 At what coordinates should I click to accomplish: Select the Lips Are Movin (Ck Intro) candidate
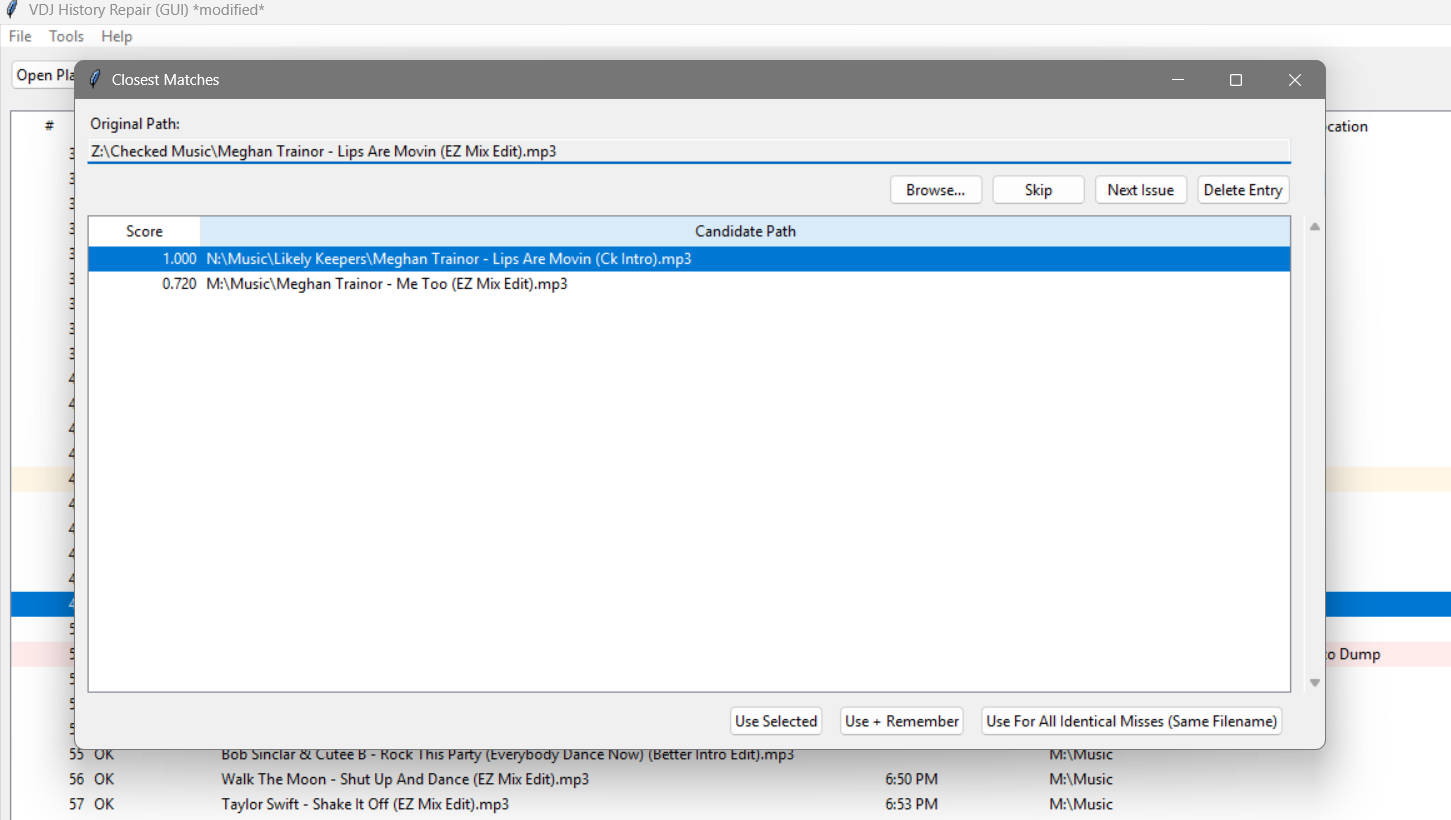tap(448, 259)
